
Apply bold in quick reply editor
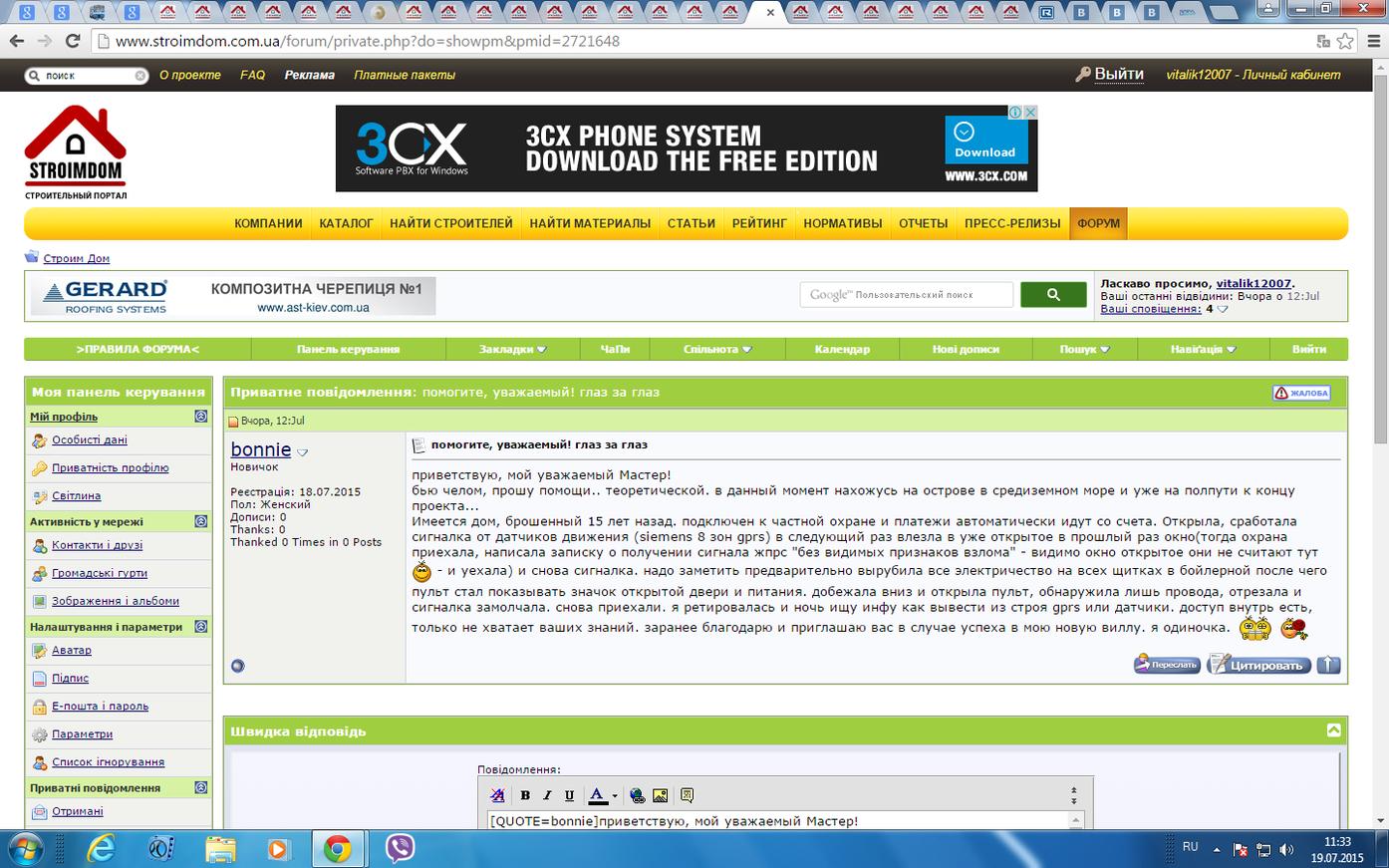[525, 795]
